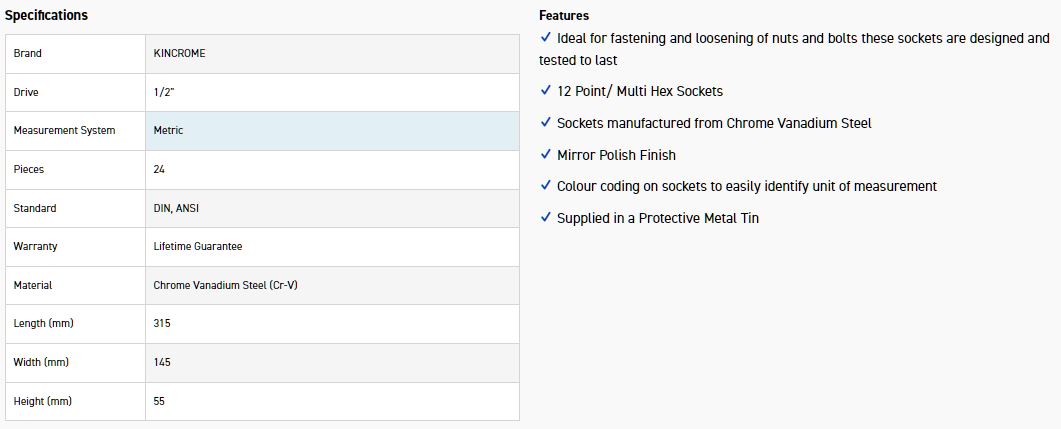Click the KINCROME brand value cell
Screen dimensions: 1061x429
pyautogui.click(x=180, y=53)
